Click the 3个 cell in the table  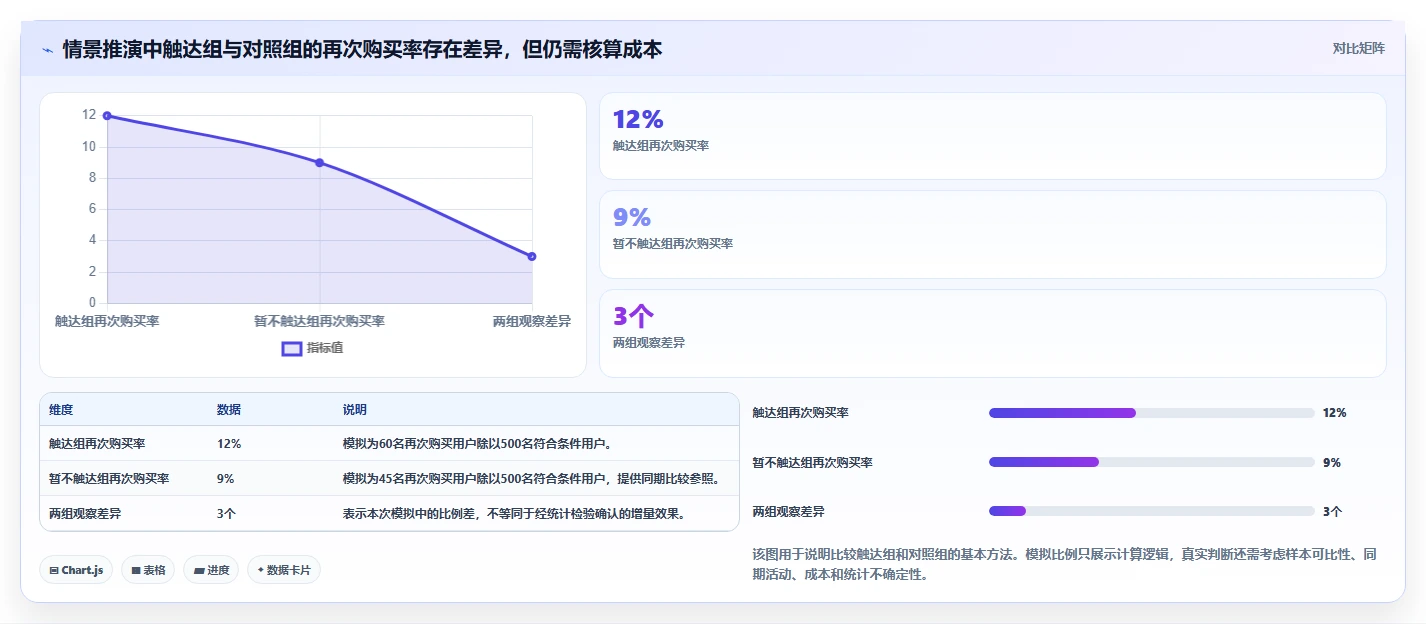[x=227, y=513]
